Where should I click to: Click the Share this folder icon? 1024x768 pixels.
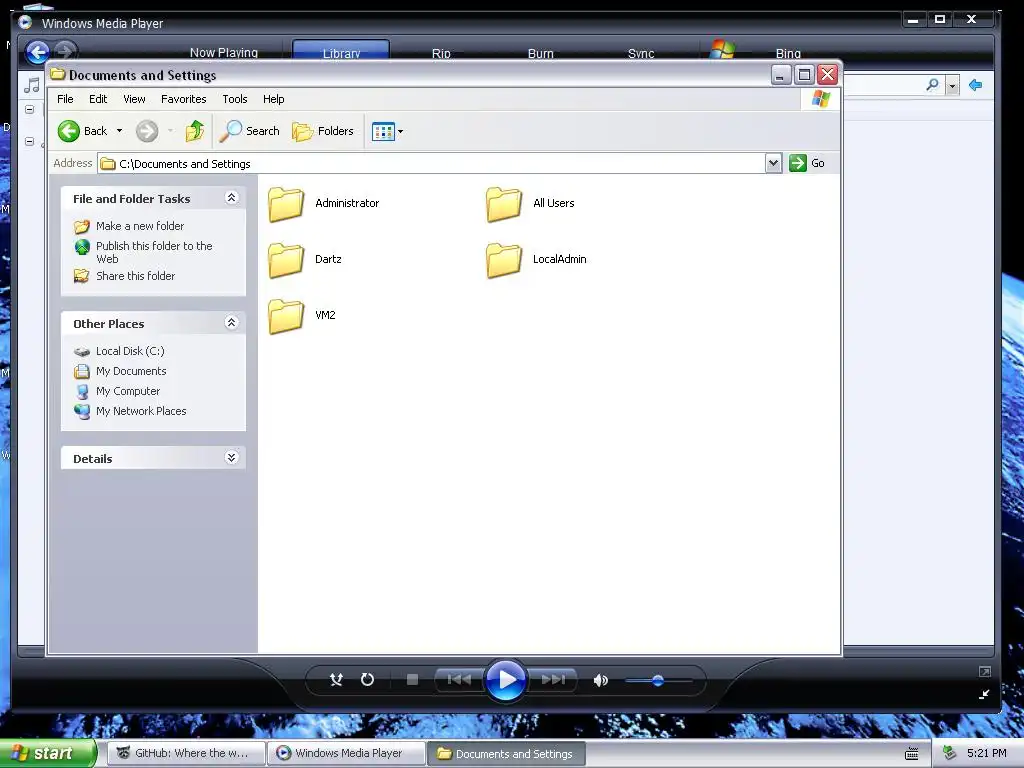point(82,276)
